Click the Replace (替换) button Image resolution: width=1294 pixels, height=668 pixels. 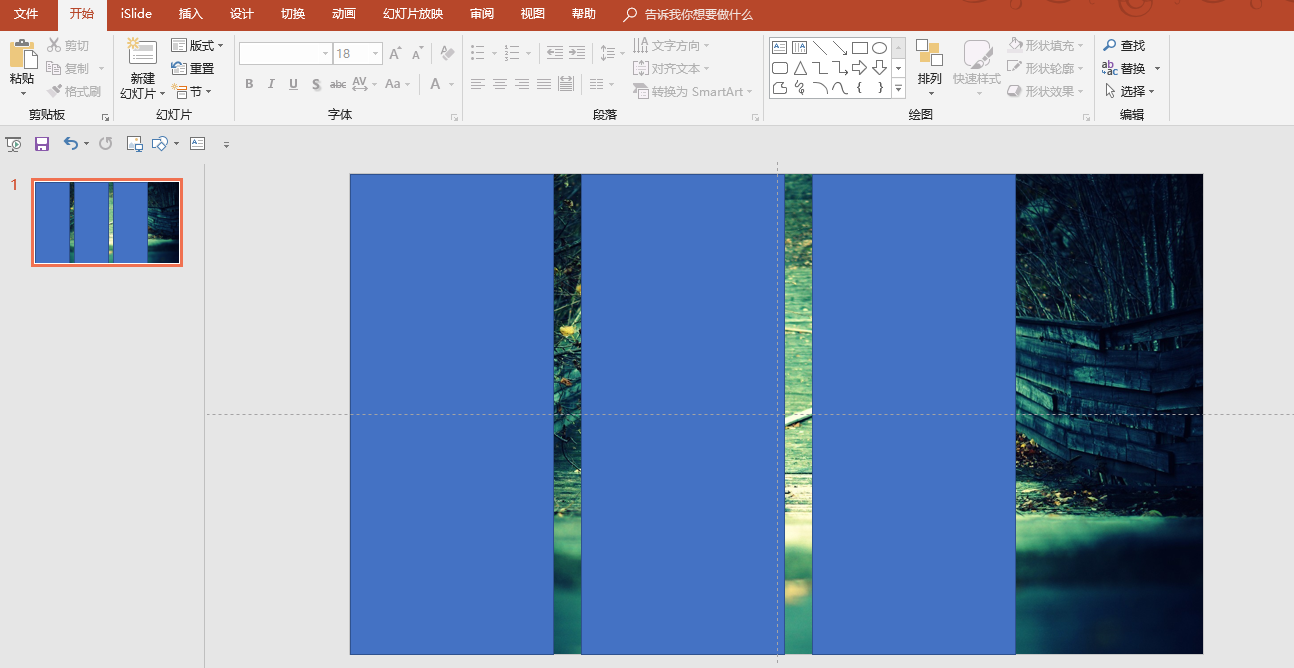point(1124,68)
